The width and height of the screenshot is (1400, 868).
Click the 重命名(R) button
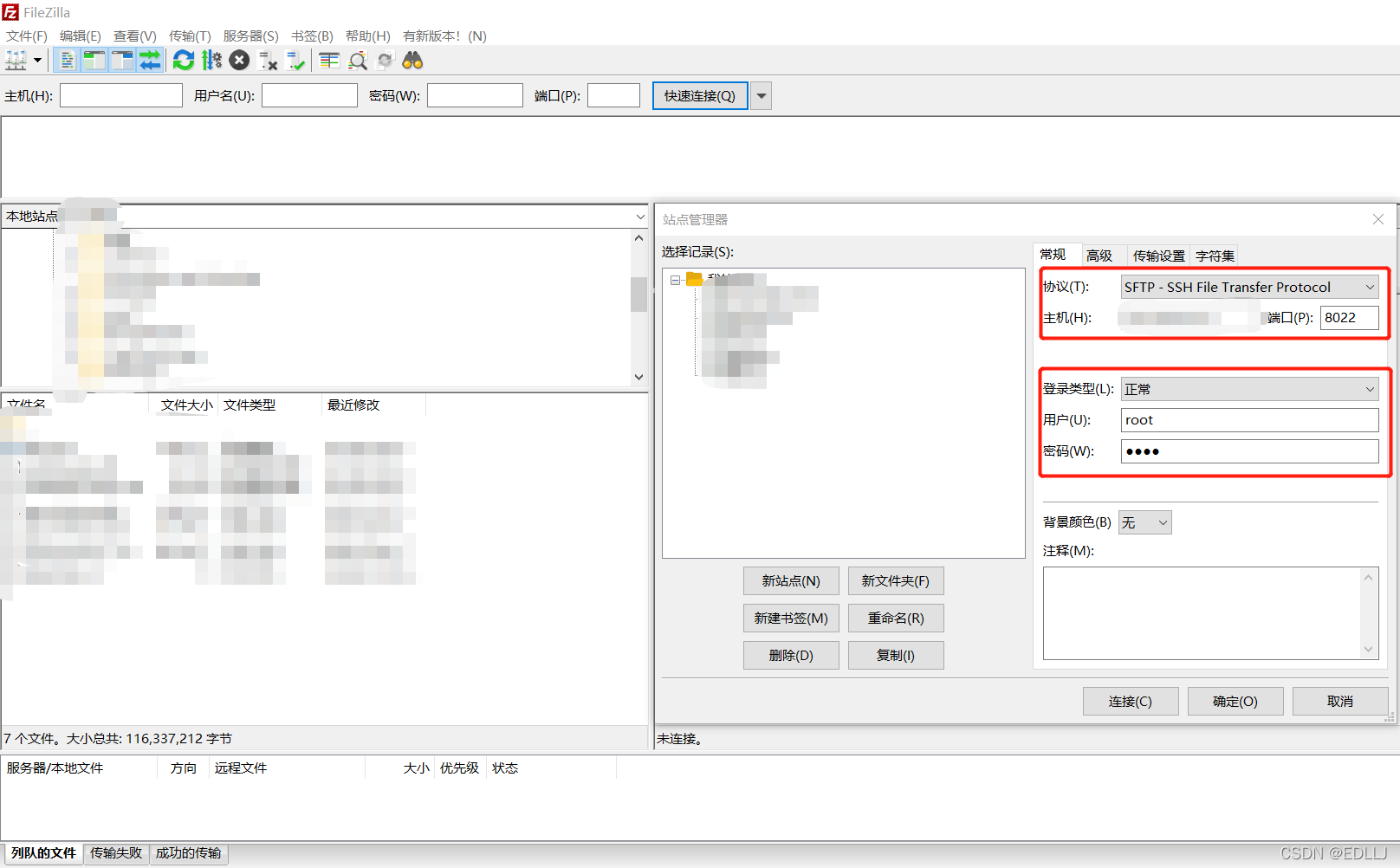pyautogui.click(x=896, y=619)
